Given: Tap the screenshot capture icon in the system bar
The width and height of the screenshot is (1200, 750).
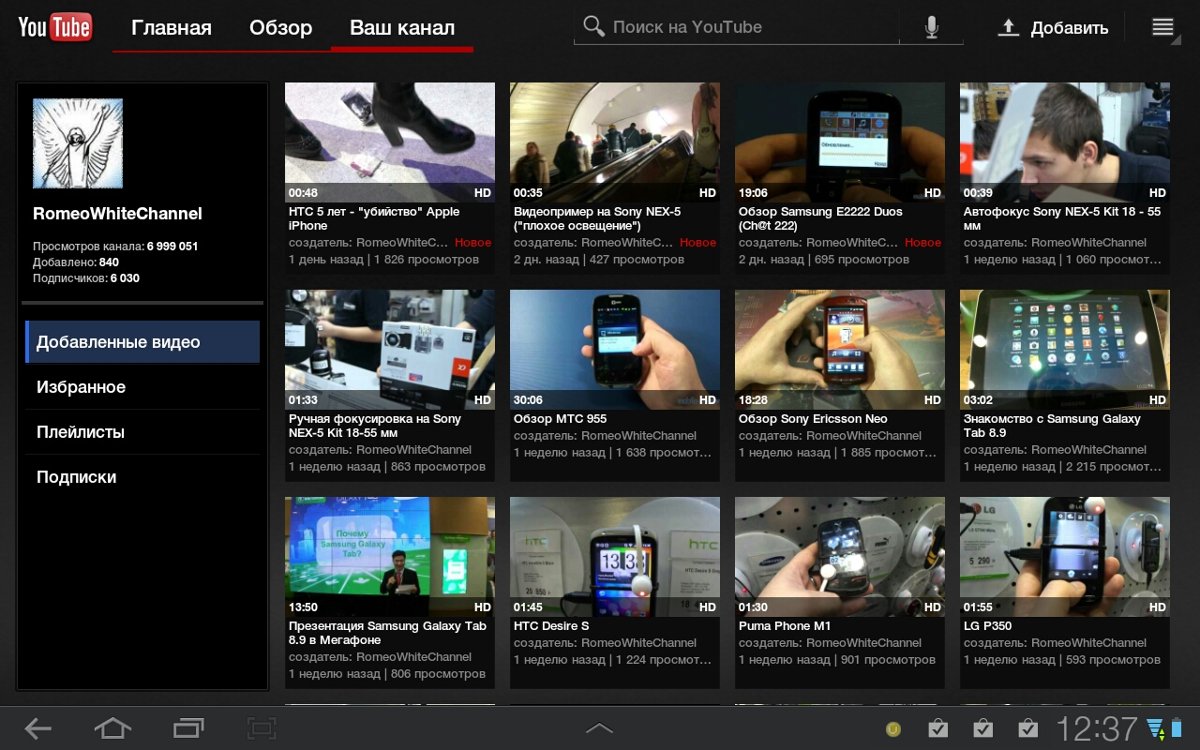Looking at the screenshot, I should click(261, 729).
